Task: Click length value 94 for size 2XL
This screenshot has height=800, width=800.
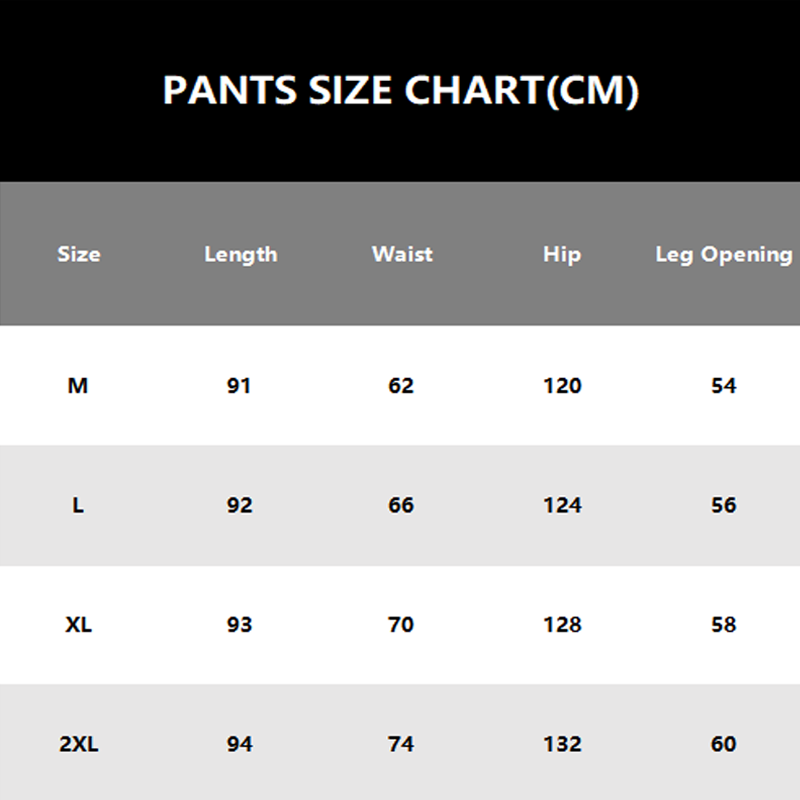Action: 239,744
